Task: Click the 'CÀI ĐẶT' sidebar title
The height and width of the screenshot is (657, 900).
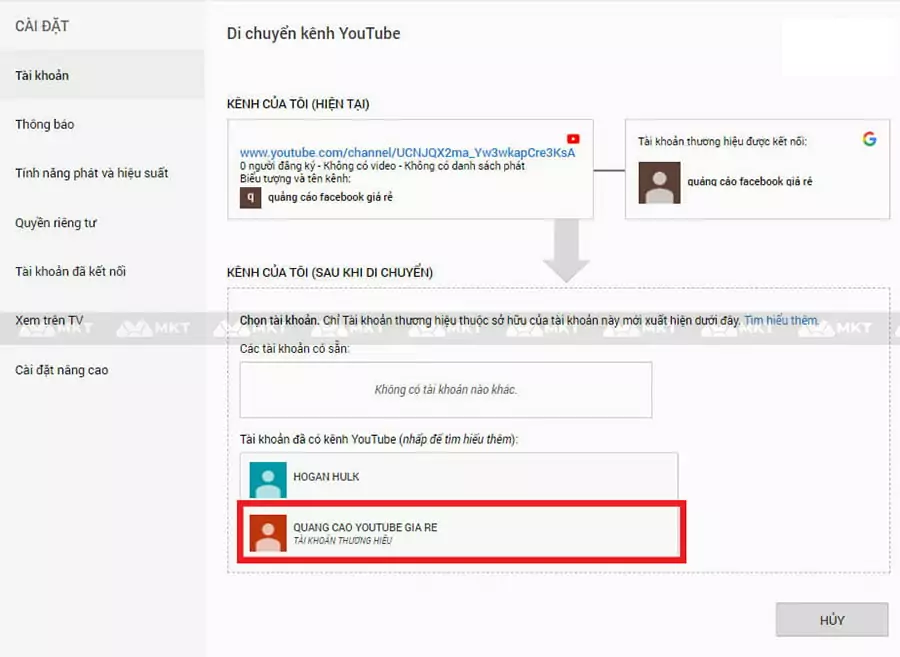Action: [42, 26]
